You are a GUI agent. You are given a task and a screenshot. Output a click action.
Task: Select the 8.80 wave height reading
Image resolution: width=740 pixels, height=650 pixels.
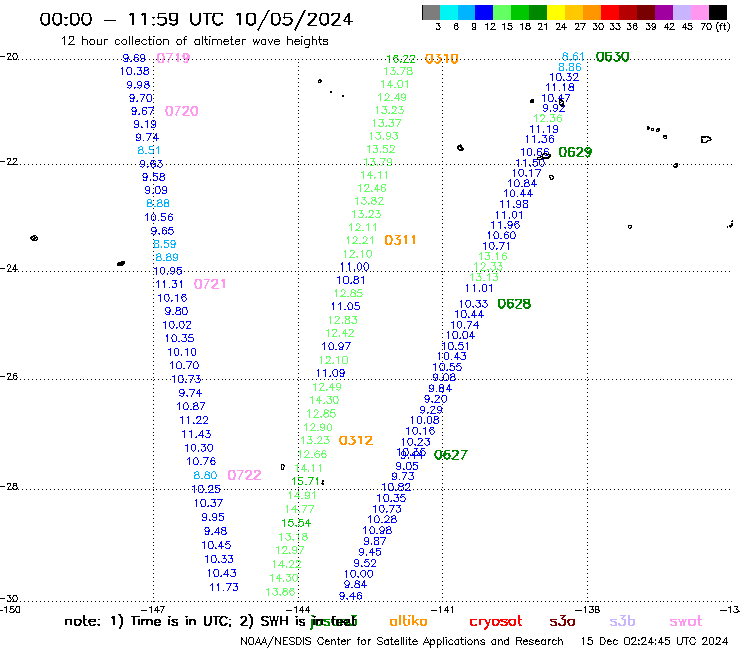(x=205, y=475)
